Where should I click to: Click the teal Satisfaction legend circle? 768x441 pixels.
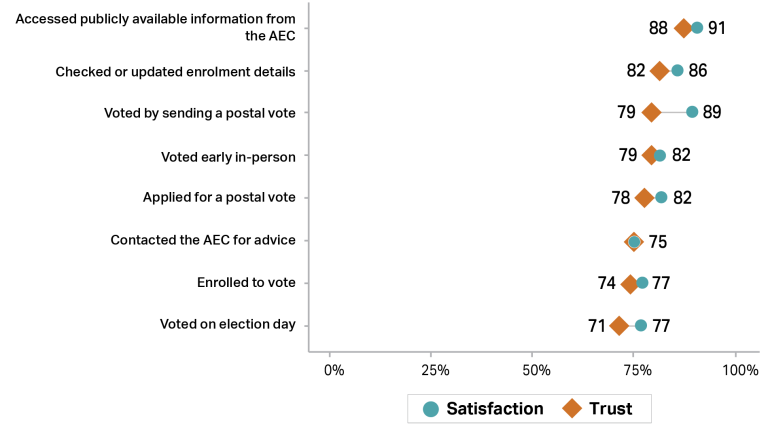[x=431, y=408]
